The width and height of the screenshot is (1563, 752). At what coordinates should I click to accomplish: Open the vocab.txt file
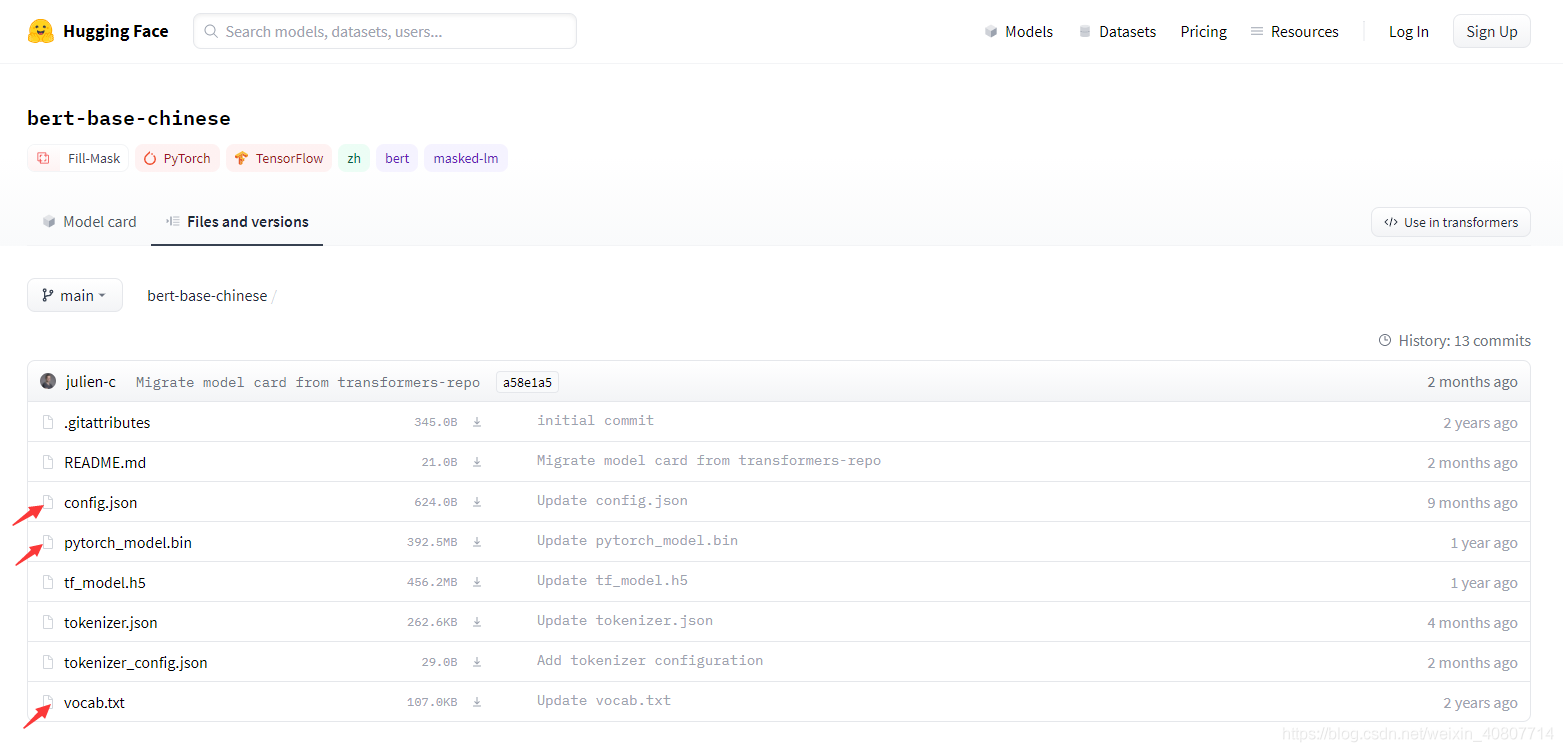click(x=94, y=702)
